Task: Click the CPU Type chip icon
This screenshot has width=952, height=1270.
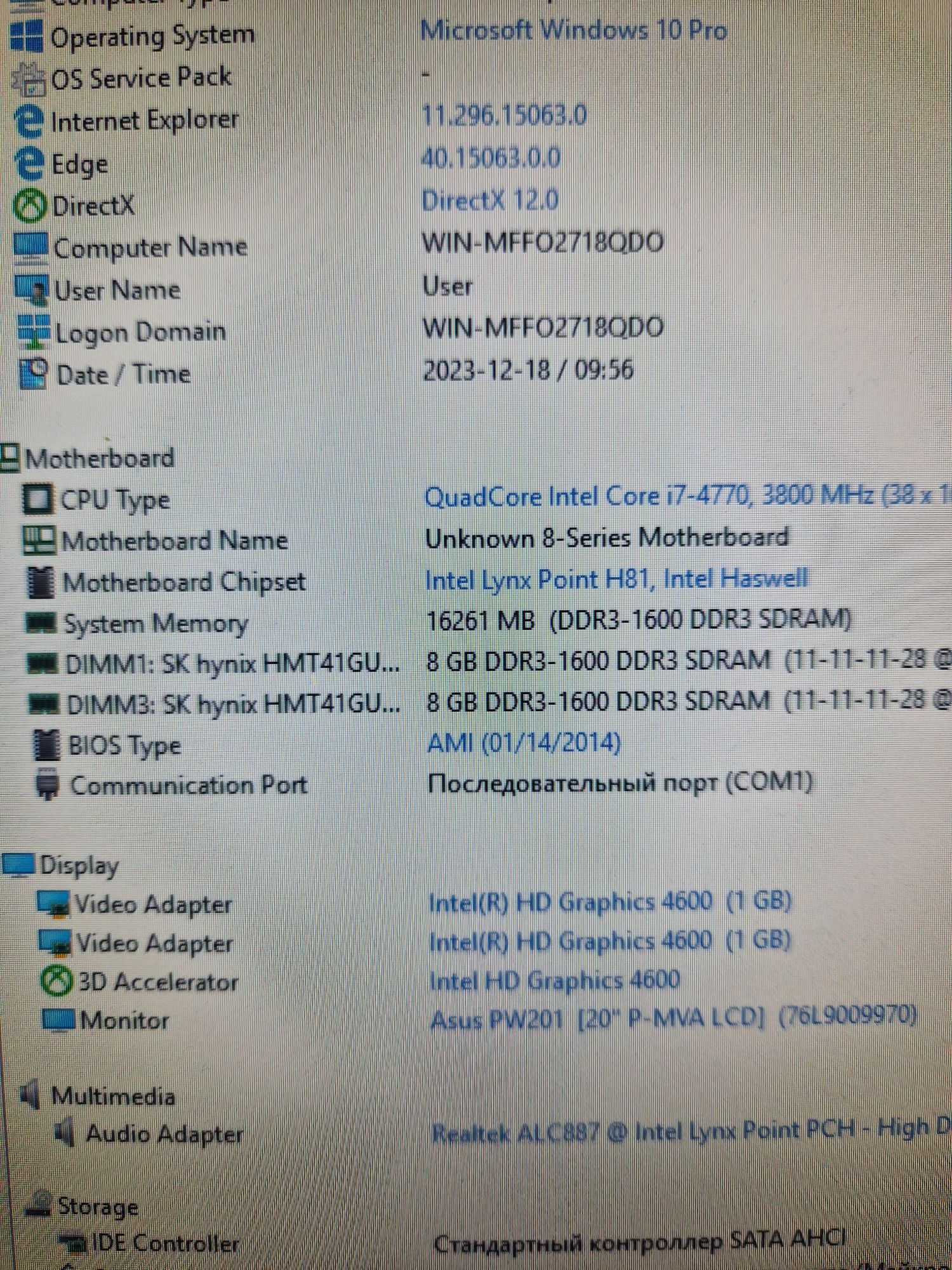Action: click(37, 499)
